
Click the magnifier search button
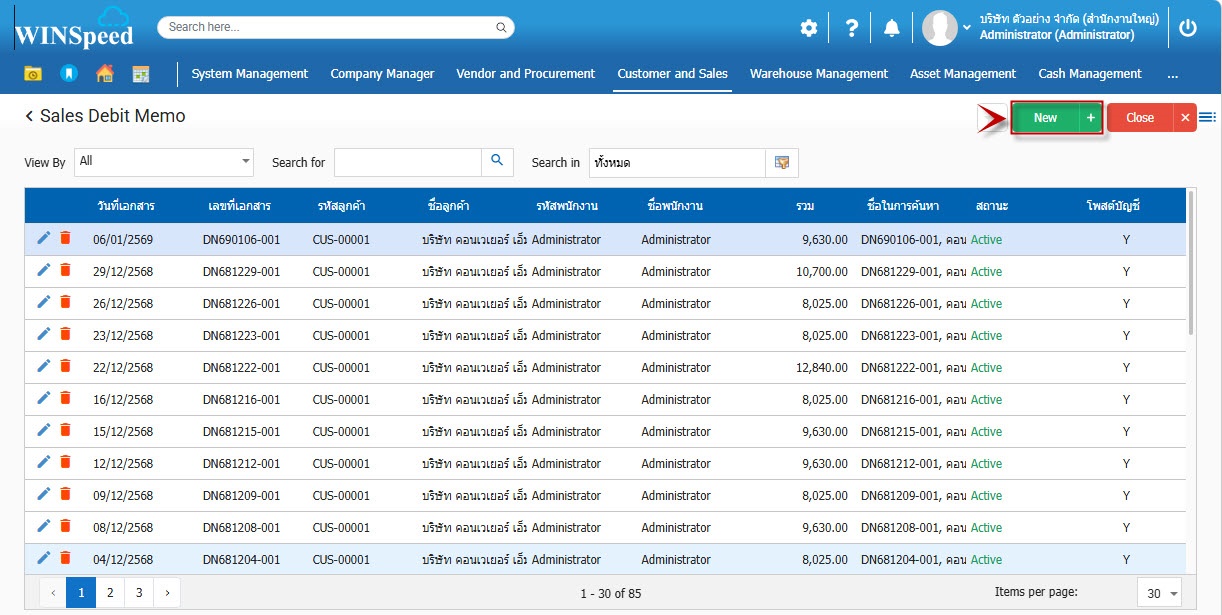click(497, 162)
